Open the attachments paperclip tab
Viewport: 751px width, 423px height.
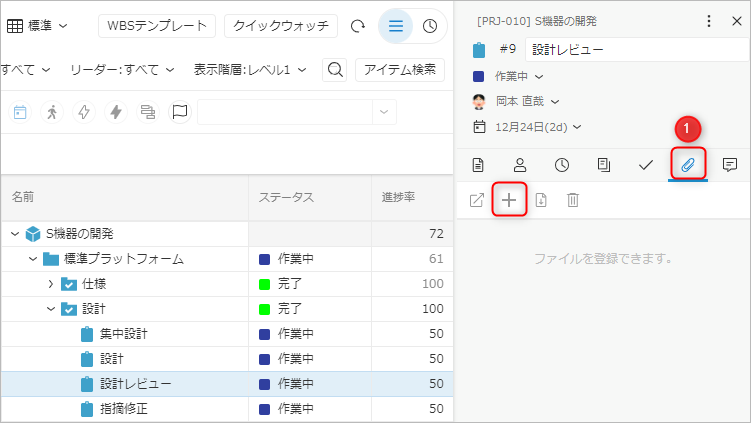coord(688,164)
